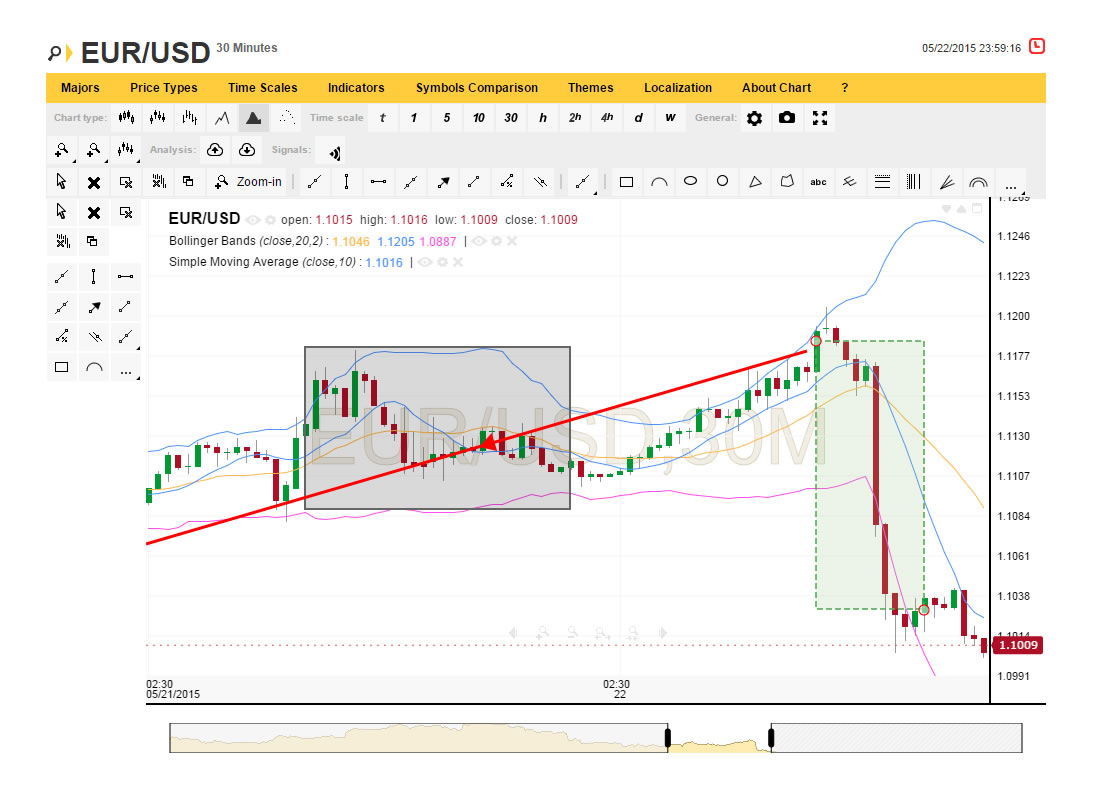1100x800 pixels.
Task: Open the Symbols Comparison menu
Action: 476,88
